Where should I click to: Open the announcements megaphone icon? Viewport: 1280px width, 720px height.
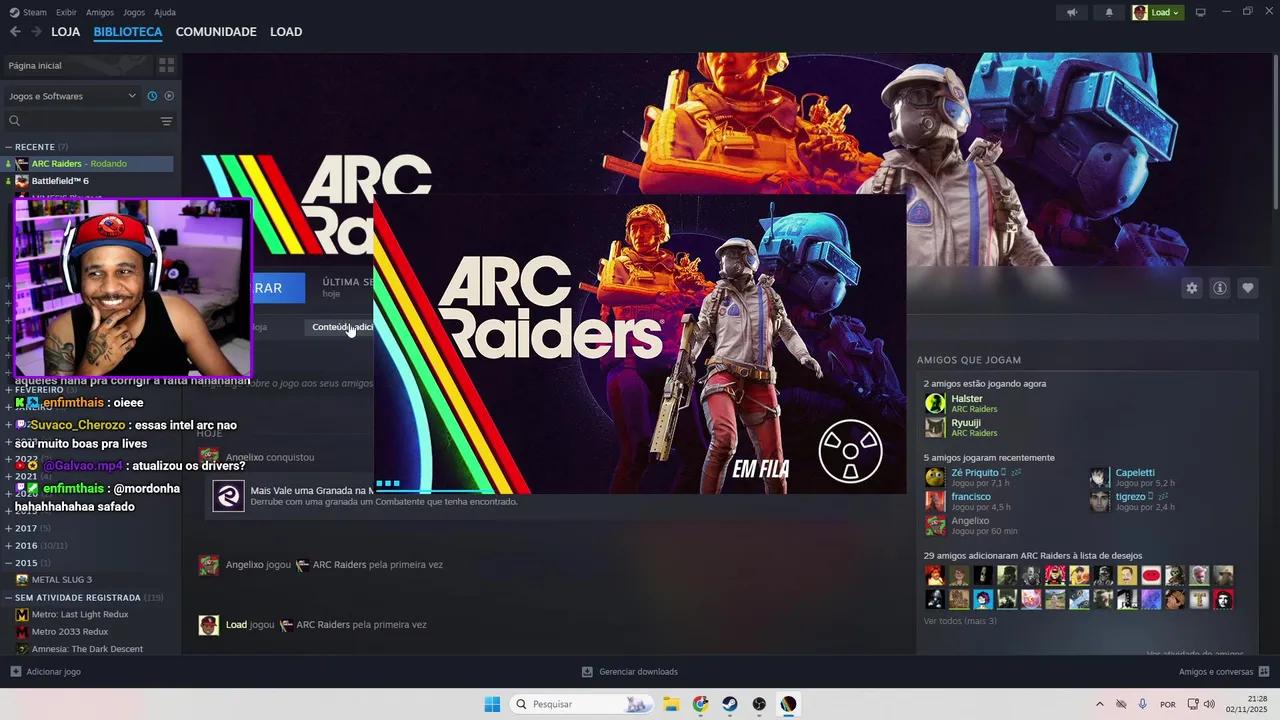tap(1072, 12)
